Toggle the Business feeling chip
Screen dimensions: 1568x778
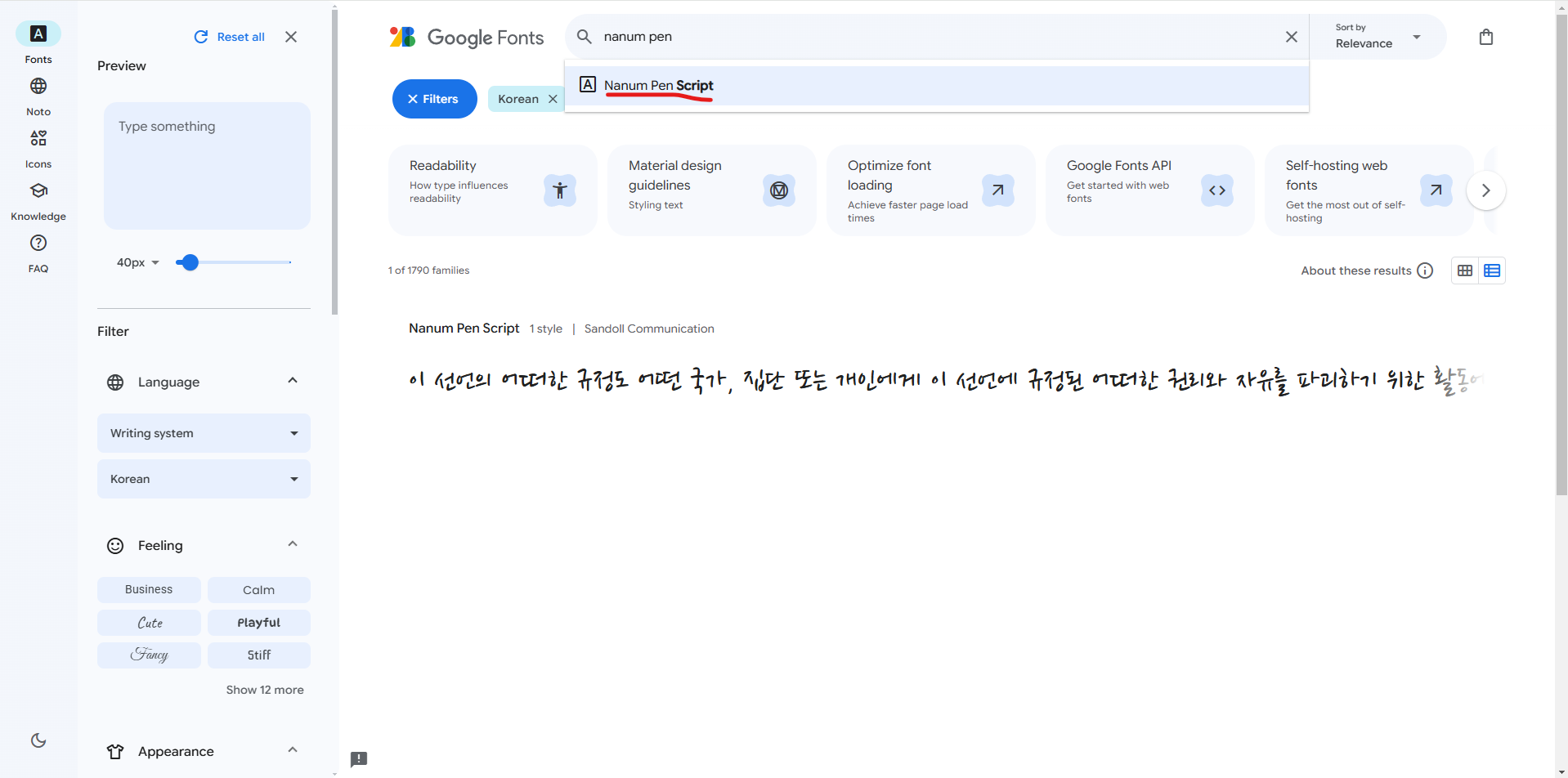click(149, 589)
